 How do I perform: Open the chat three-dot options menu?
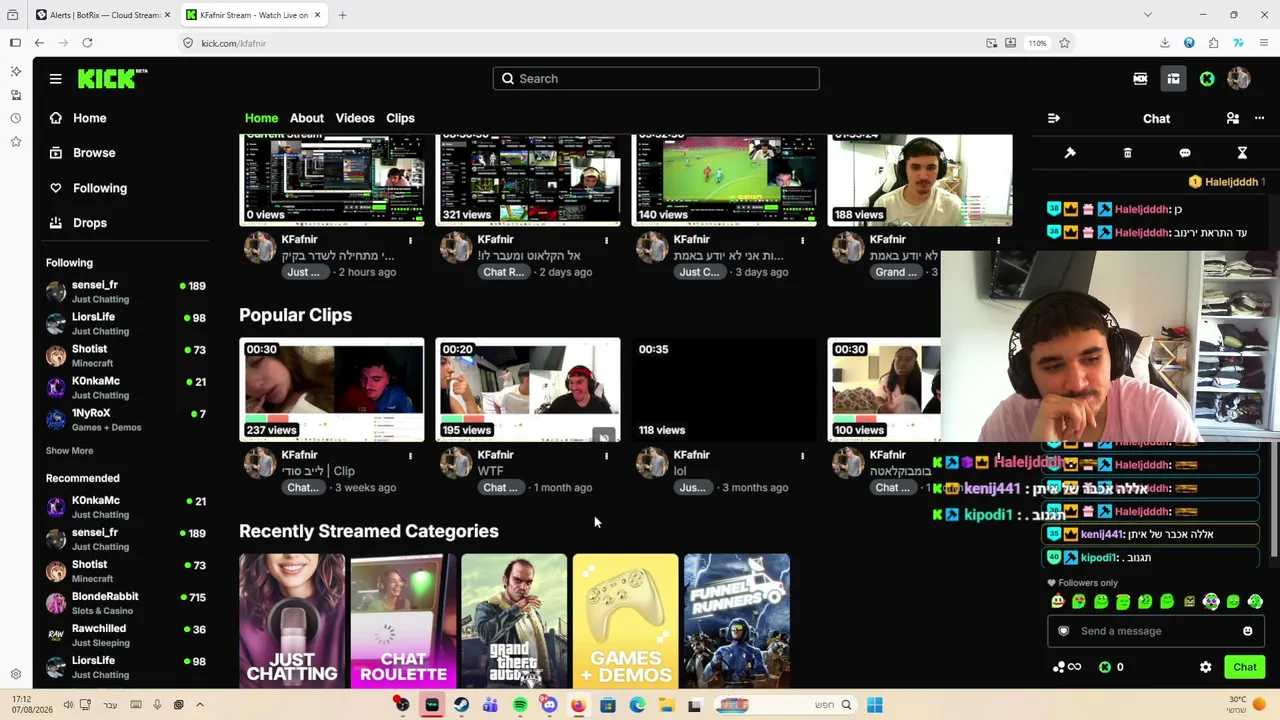coord(1259,119)
